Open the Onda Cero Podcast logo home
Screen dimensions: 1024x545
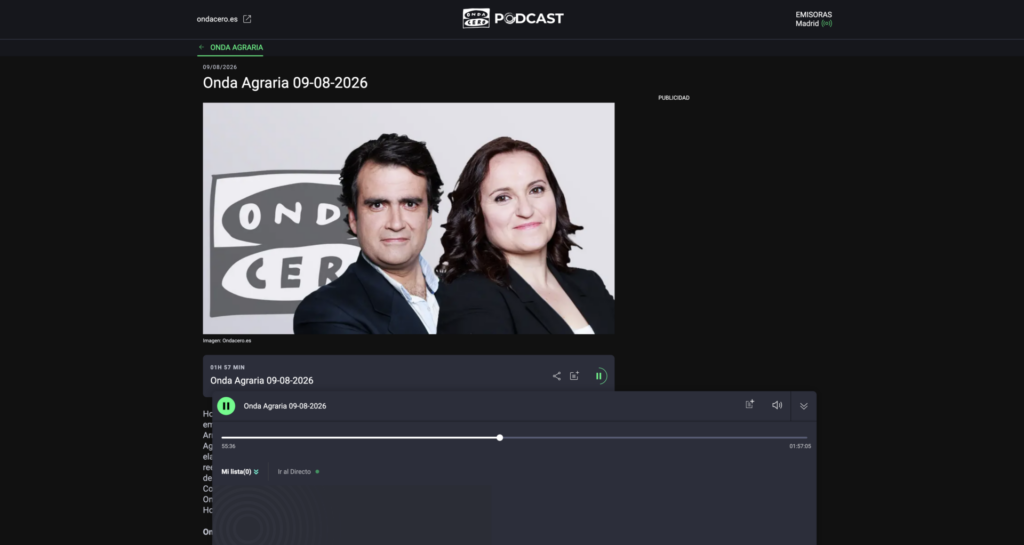(513, 18)
